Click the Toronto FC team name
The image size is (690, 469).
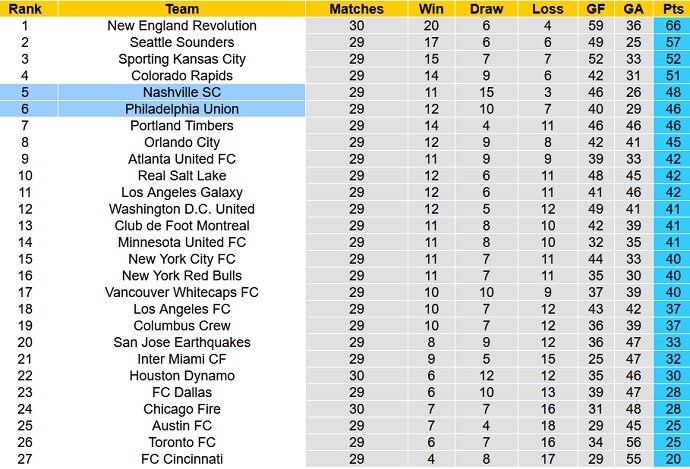pos(182,442)
